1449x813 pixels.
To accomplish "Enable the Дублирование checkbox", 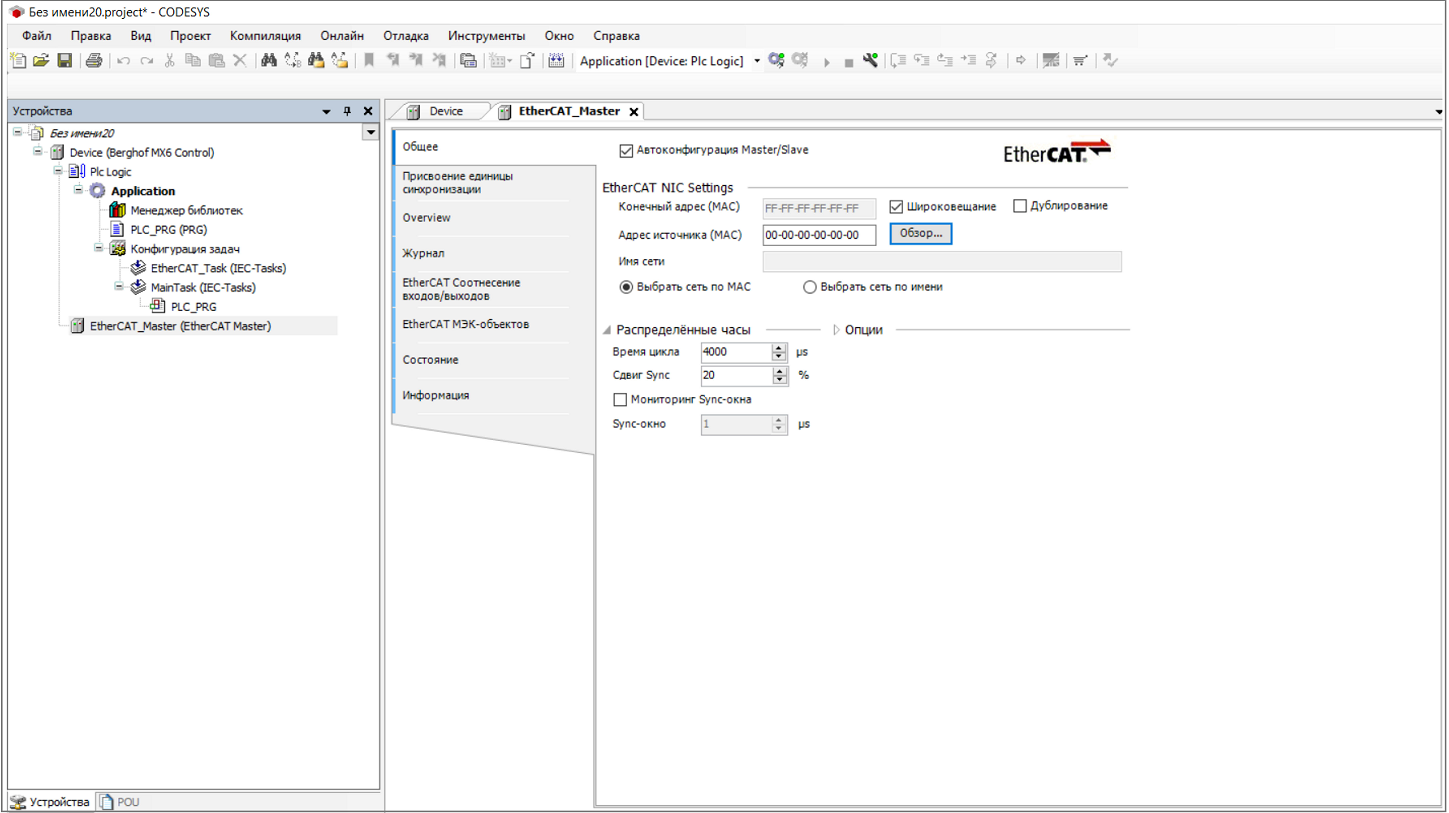I will 1020,206.
